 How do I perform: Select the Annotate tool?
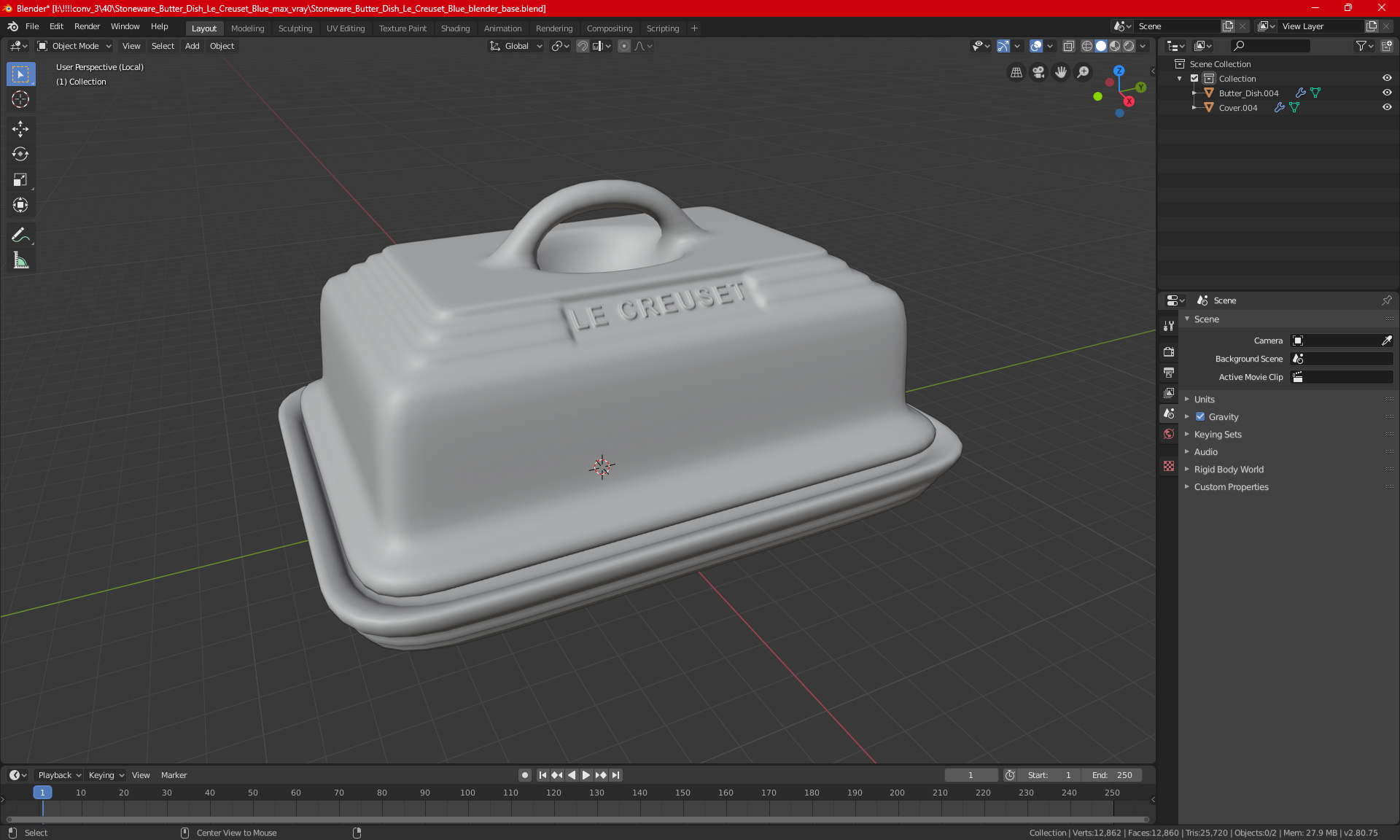pos(20,235)
